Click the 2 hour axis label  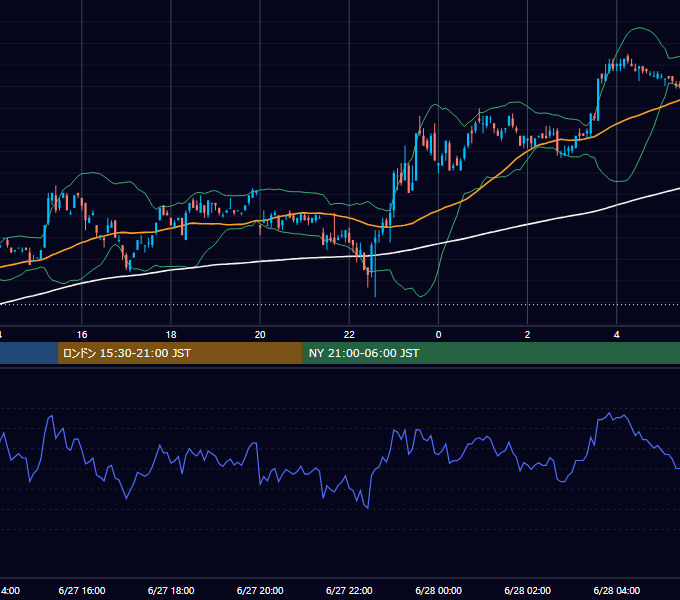pos(527,335)
